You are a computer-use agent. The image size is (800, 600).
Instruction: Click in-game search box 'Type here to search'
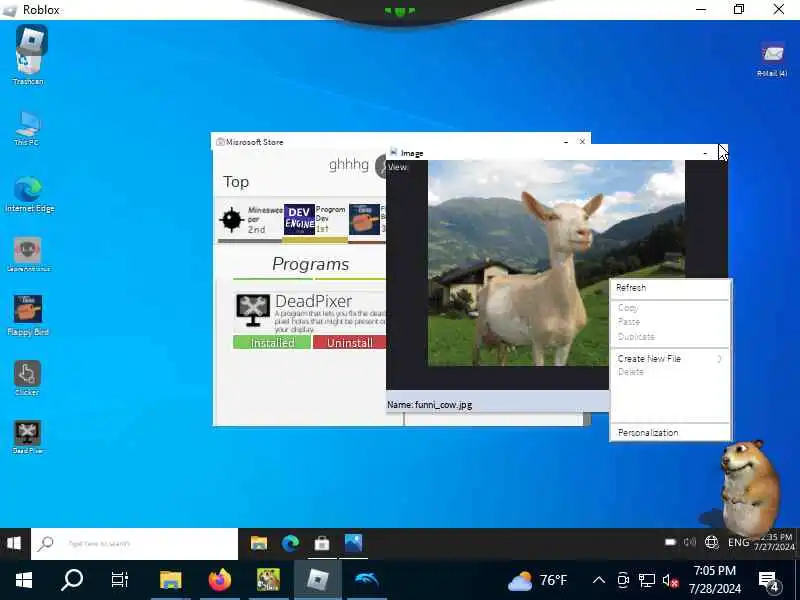135,543
